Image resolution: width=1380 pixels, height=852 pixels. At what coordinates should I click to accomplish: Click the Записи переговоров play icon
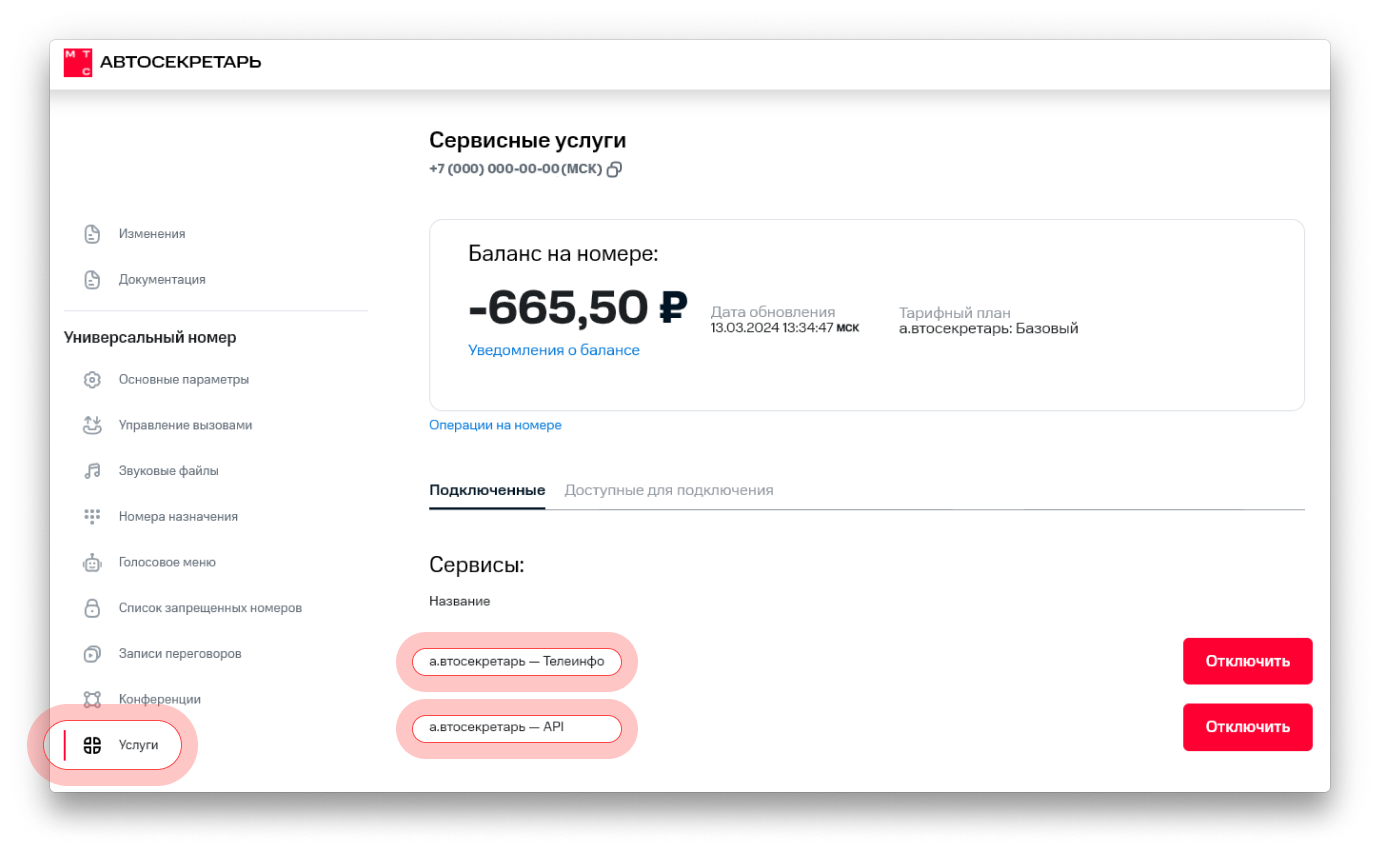coord(92,654)
